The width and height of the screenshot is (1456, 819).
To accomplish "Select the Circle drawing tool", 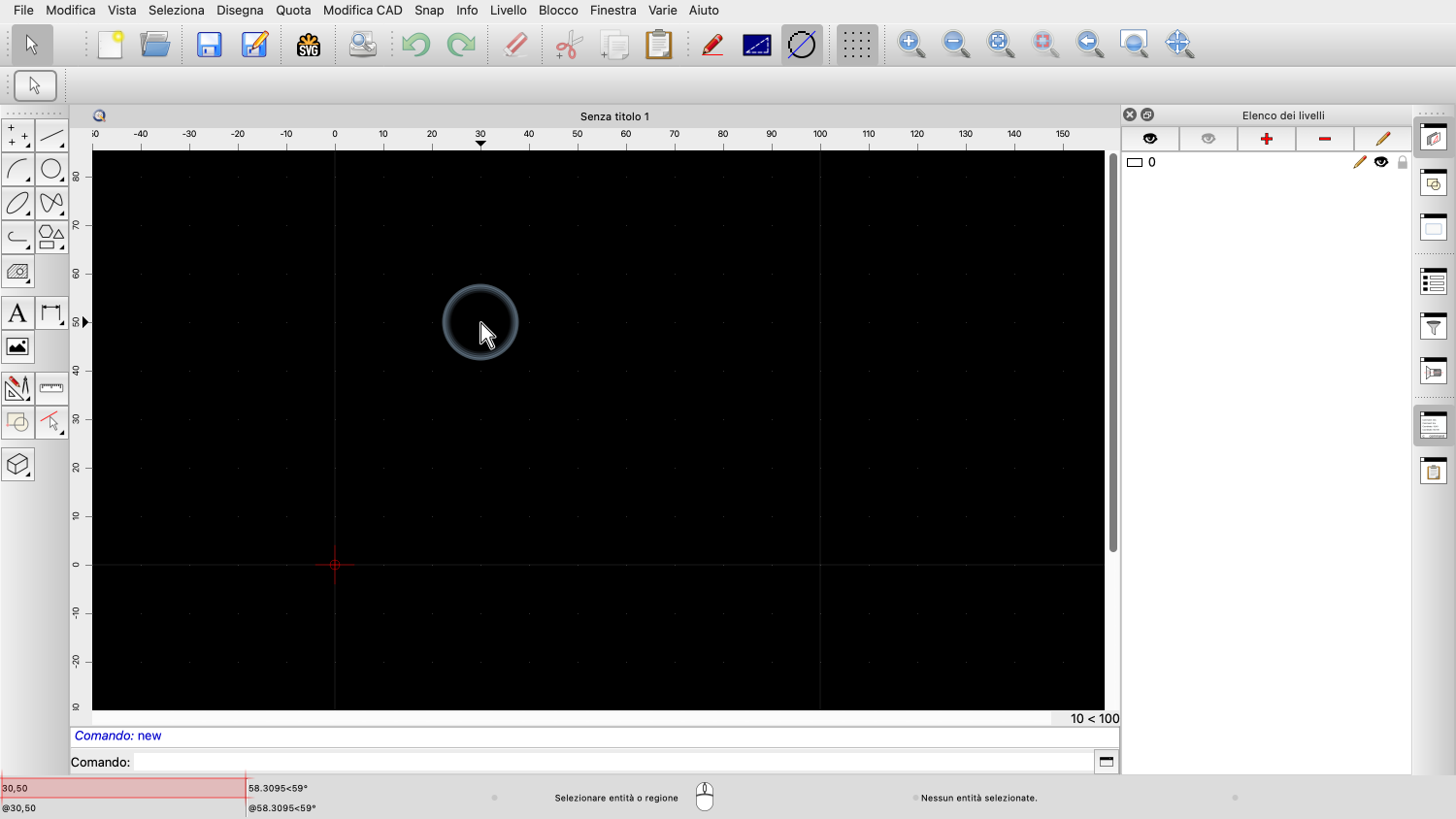I will (x=51, y=170).
